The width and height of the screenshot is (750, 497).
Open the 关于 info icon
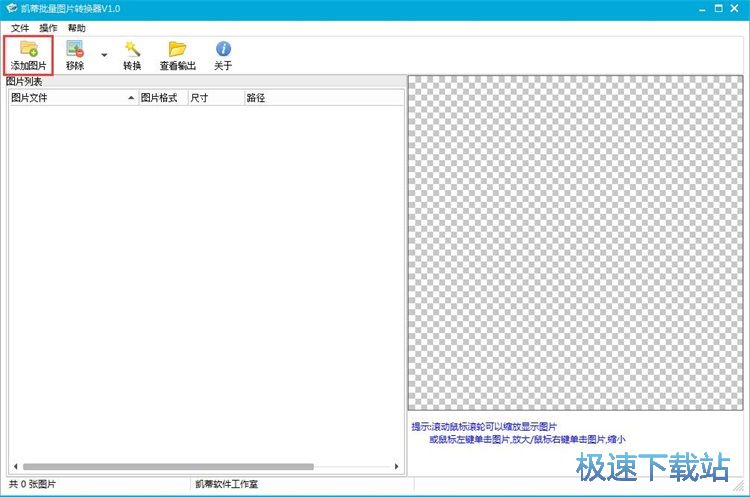(x=223, y=55)
